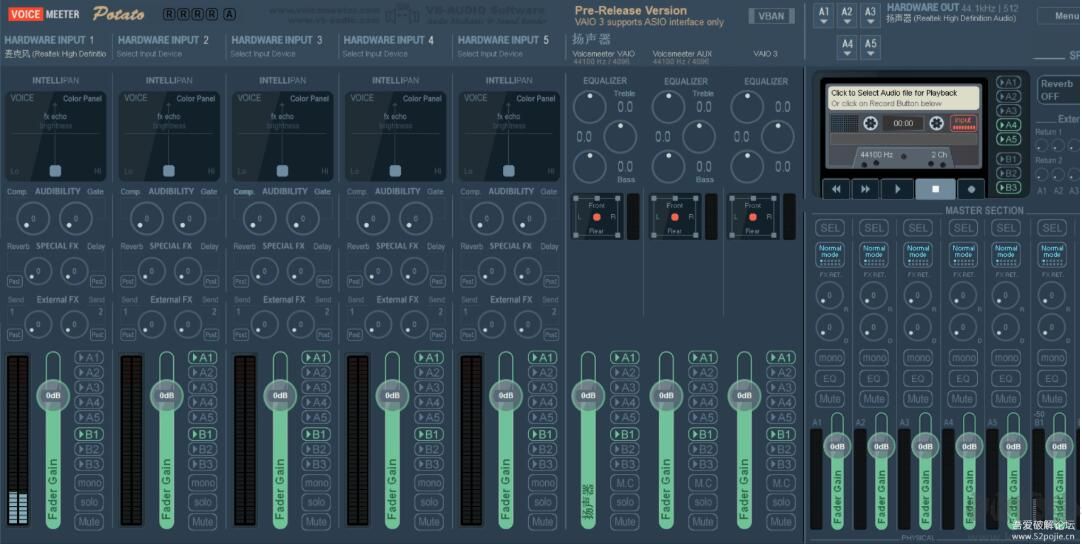1082x544 pixels.
Task: Toggle B1 bus routing on Hardware Input 4
Action: (429, 434)
